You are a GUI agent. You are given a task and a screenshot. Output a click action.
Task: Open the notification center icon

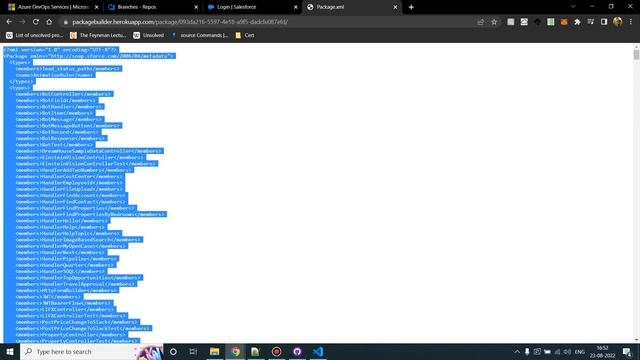click(627, 352)
